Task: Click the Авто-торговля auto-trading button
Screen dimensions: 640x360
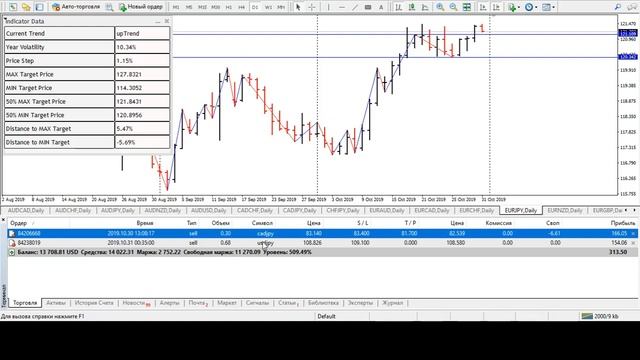Action: [x=76, y=7]
